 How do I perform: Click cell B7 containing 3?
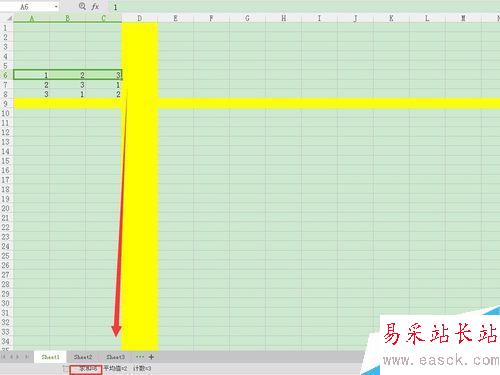(x=68, y=85)
